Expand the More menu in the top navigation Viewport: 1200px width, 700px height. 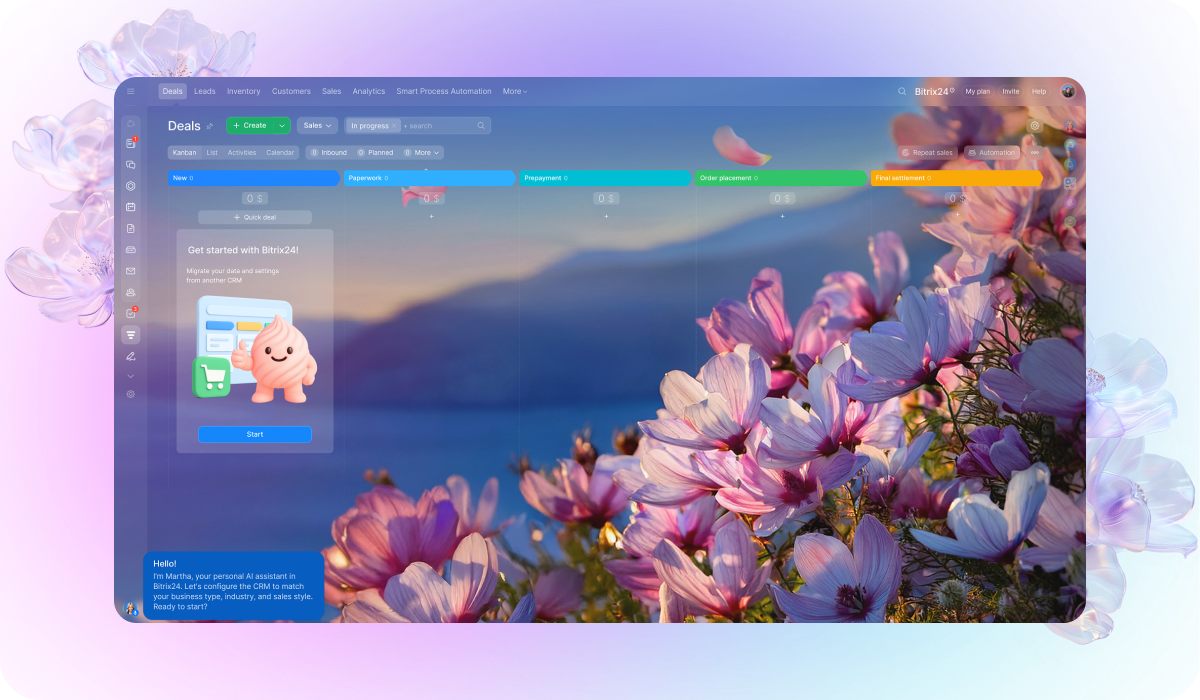pyautogui.click(x=514, y=91)
